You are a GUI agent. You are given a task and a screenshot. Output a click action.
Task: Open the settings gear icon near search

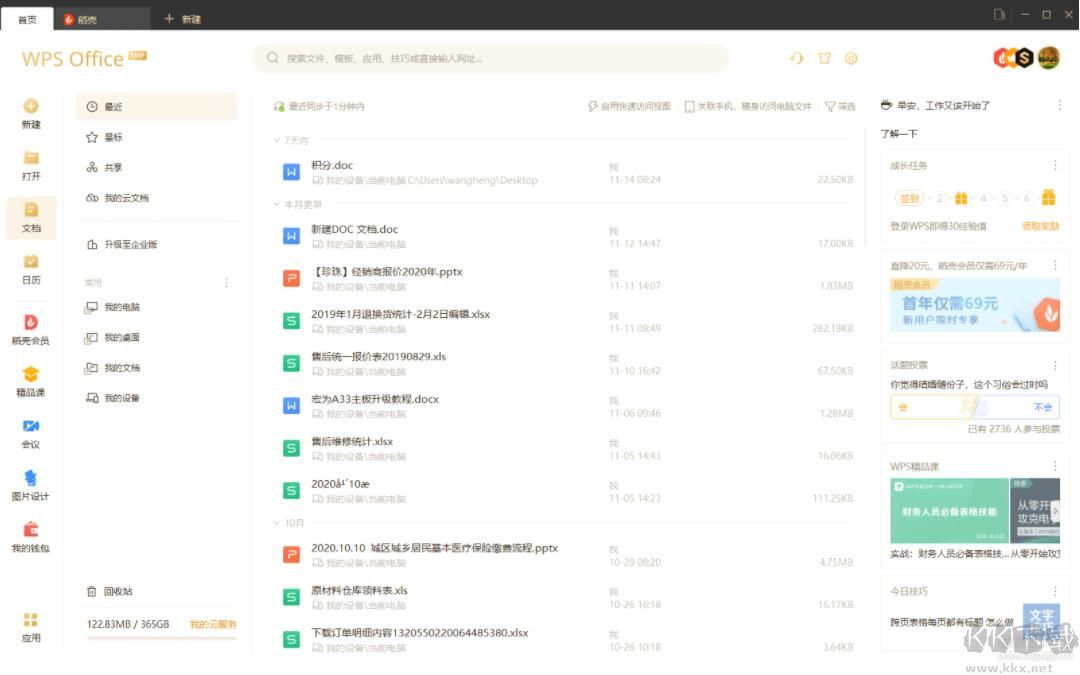851,58
